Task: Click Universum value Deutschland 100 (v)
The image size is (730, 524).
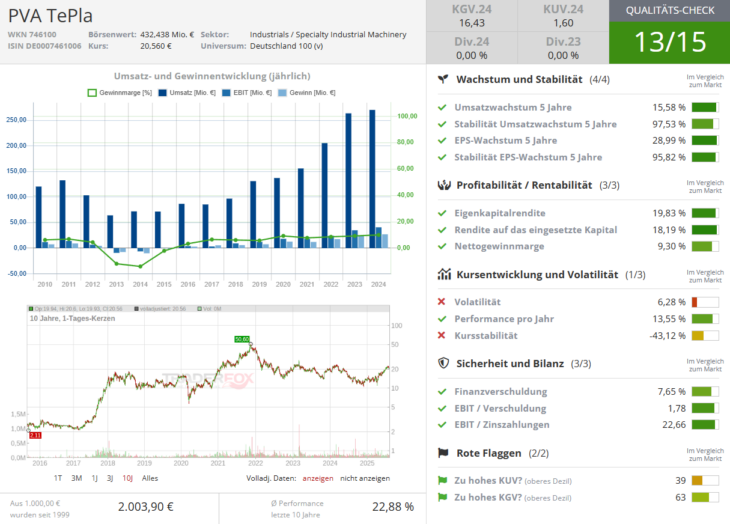Action: coord(286,46)
